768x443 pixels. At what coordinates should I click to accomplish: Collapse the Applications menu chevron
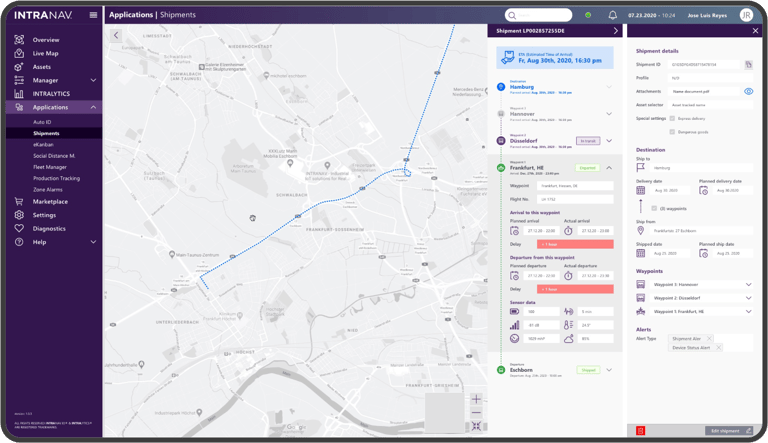tap(93, 107)
